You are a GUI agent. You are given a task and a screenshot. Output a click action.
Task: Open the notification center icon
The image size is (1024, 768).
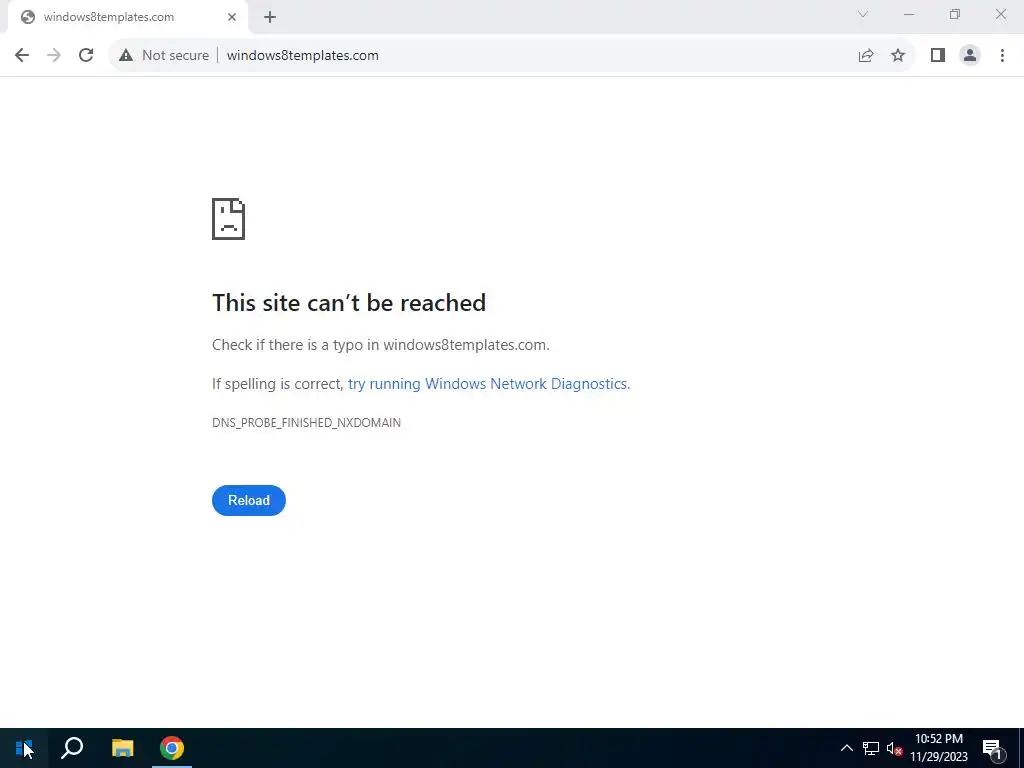pos(992,749)
